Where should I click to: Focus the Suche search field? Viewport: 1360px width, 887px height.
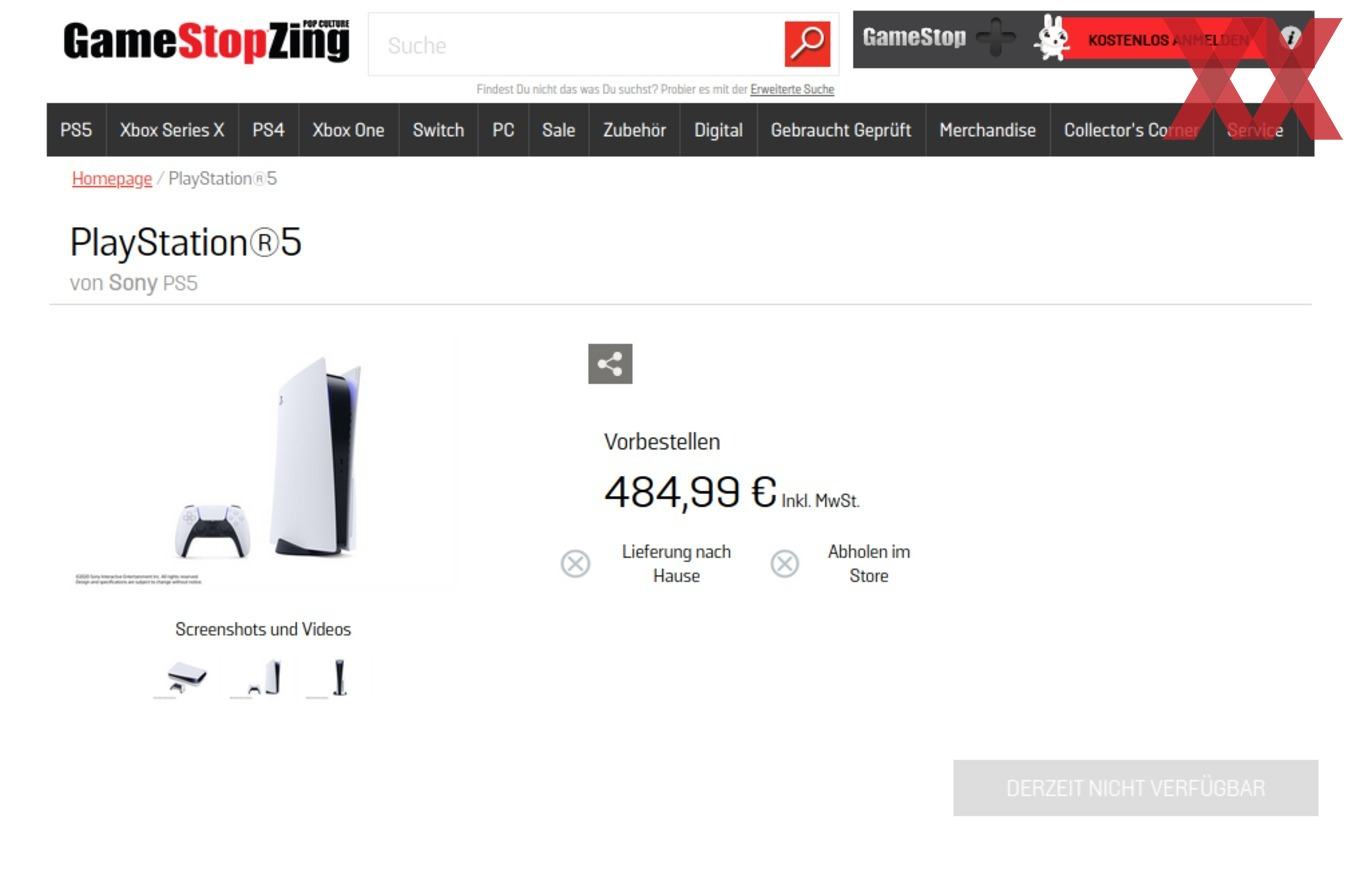pos(575,45)
